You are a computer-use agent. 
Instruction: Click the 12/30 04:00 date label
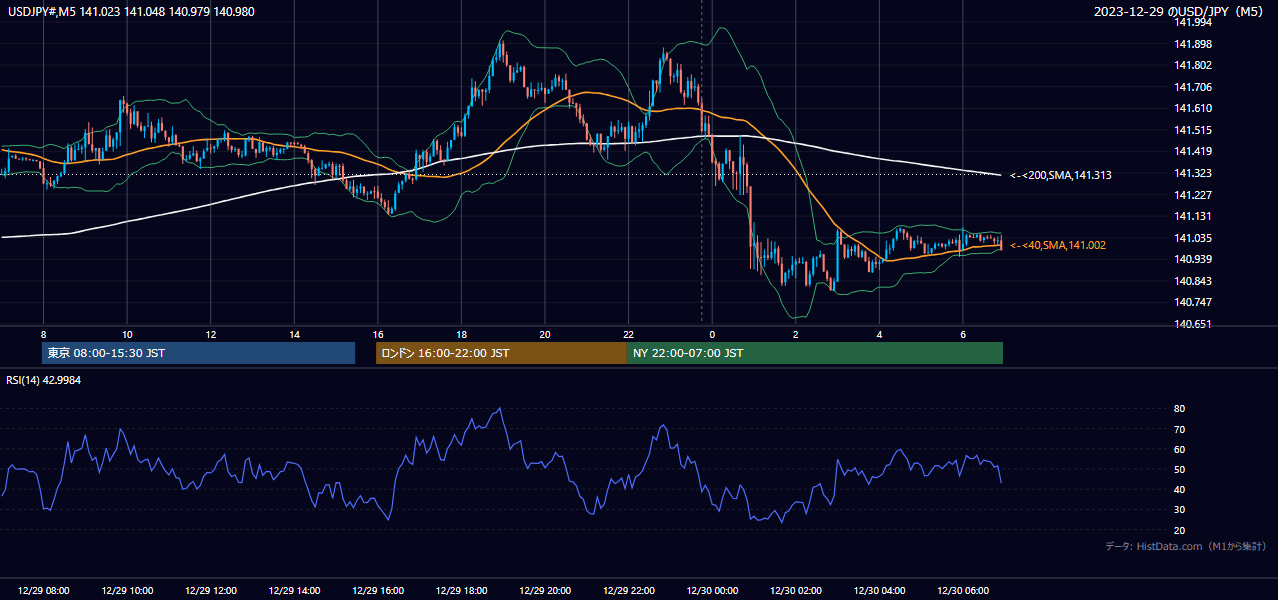click(x=879, y=591)
